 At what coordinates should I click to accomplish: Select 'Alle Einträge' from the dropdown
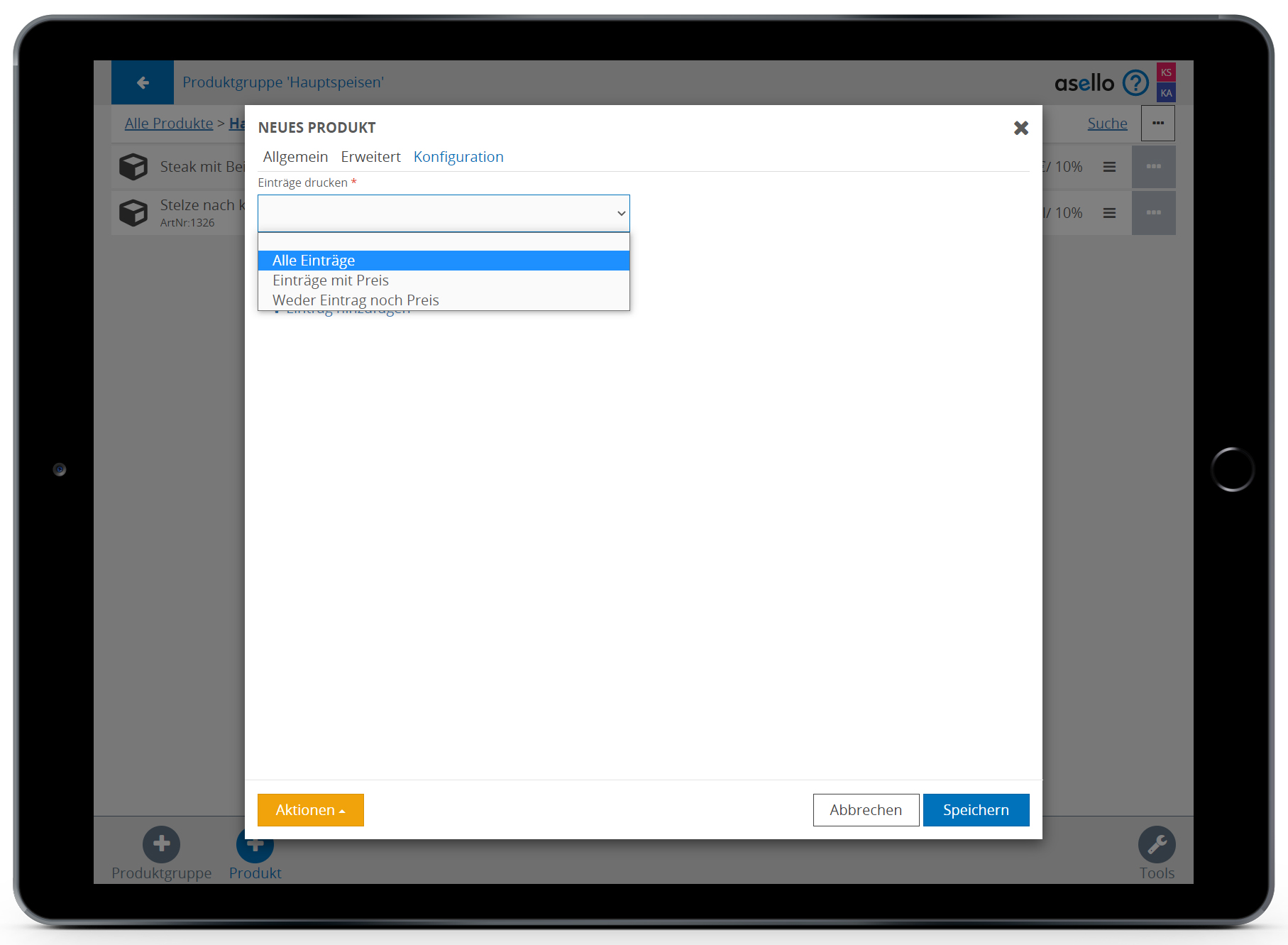click(x=314, y=261)
